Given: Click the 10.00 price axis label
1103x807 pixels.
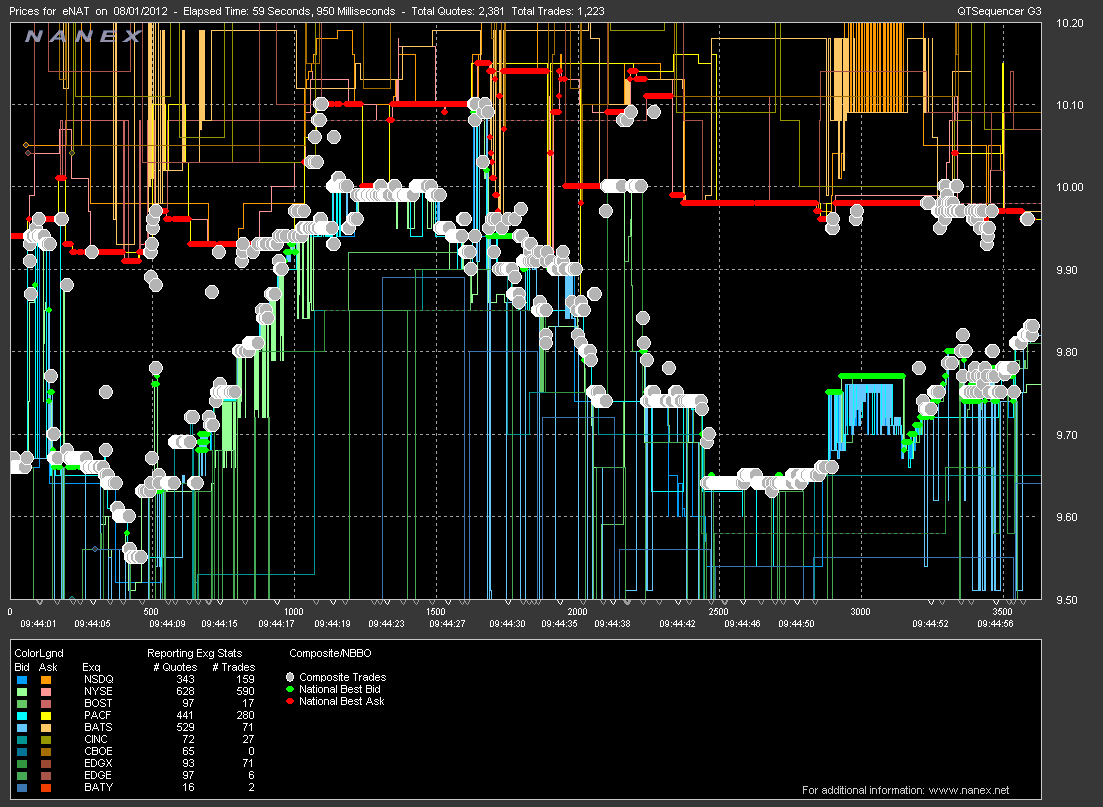Looking at the screenshot, I should pos(1069,187).
